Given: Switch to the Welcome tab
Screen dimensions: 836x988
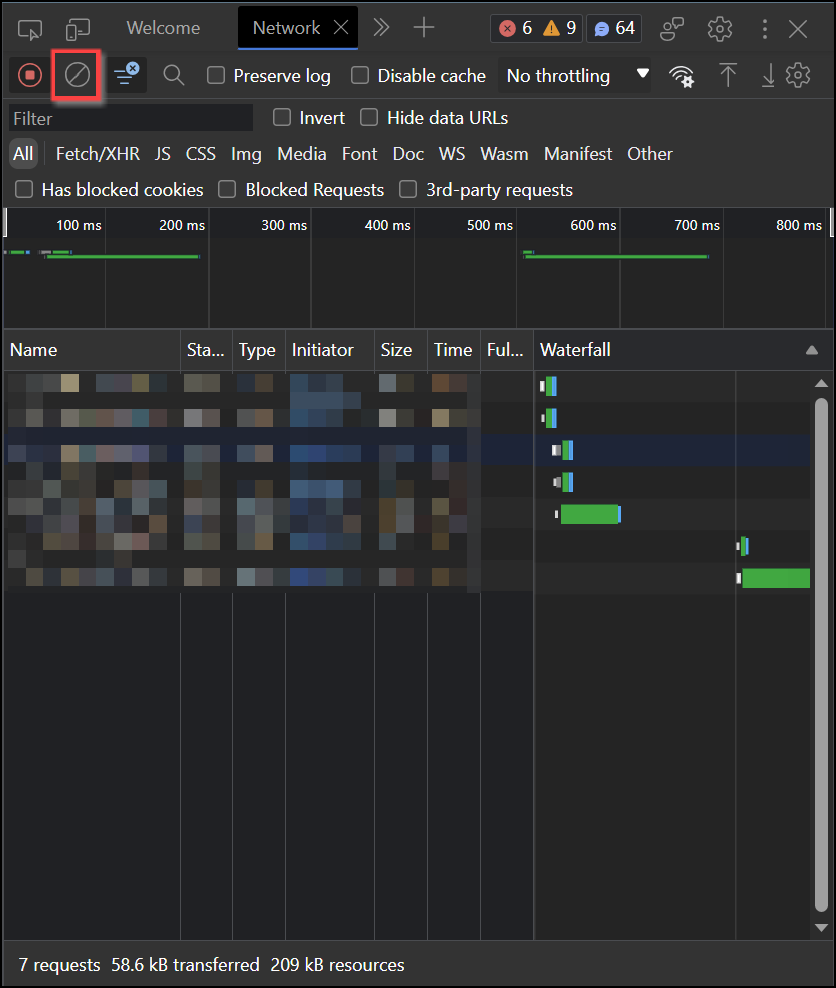Looking at the screenshot, I should (x=163, y=28).
